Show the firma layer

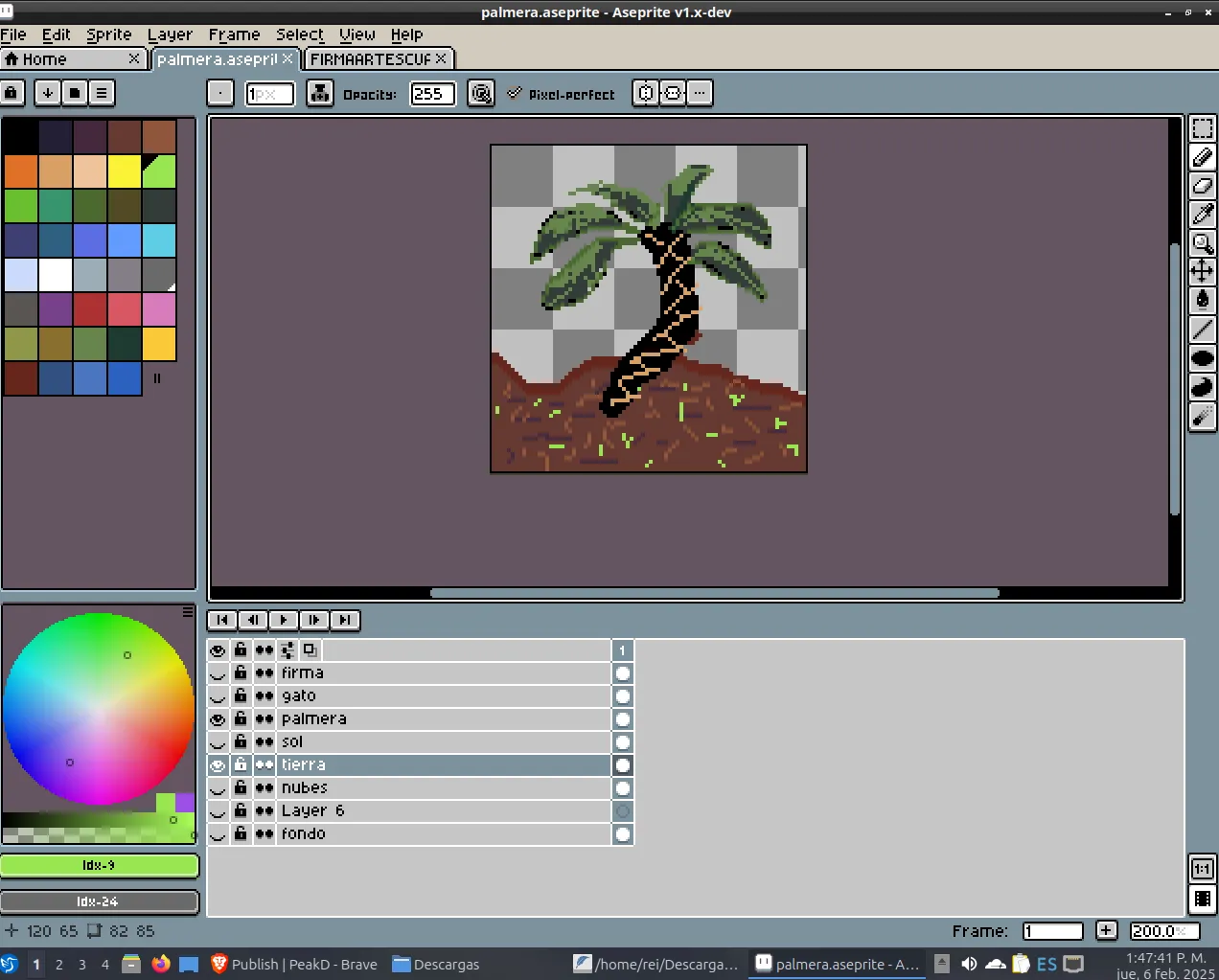coord(218,673)
